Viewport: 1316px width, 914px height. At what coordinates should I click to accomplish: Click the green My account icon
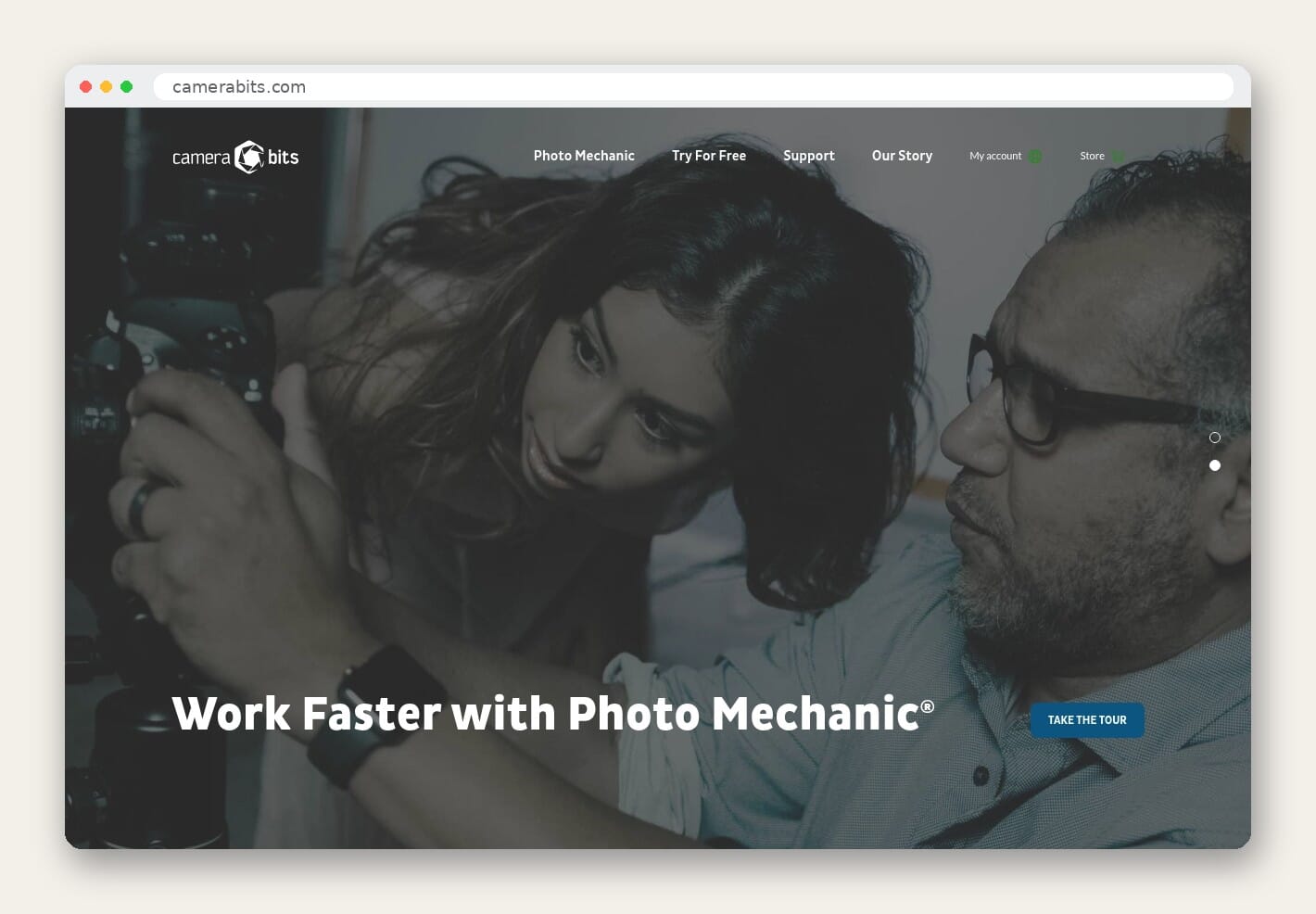1035,157
